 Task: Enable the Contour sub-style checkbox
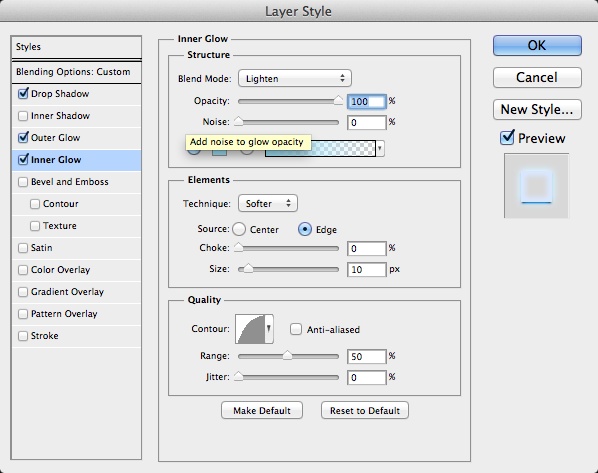tap(35, 204)
